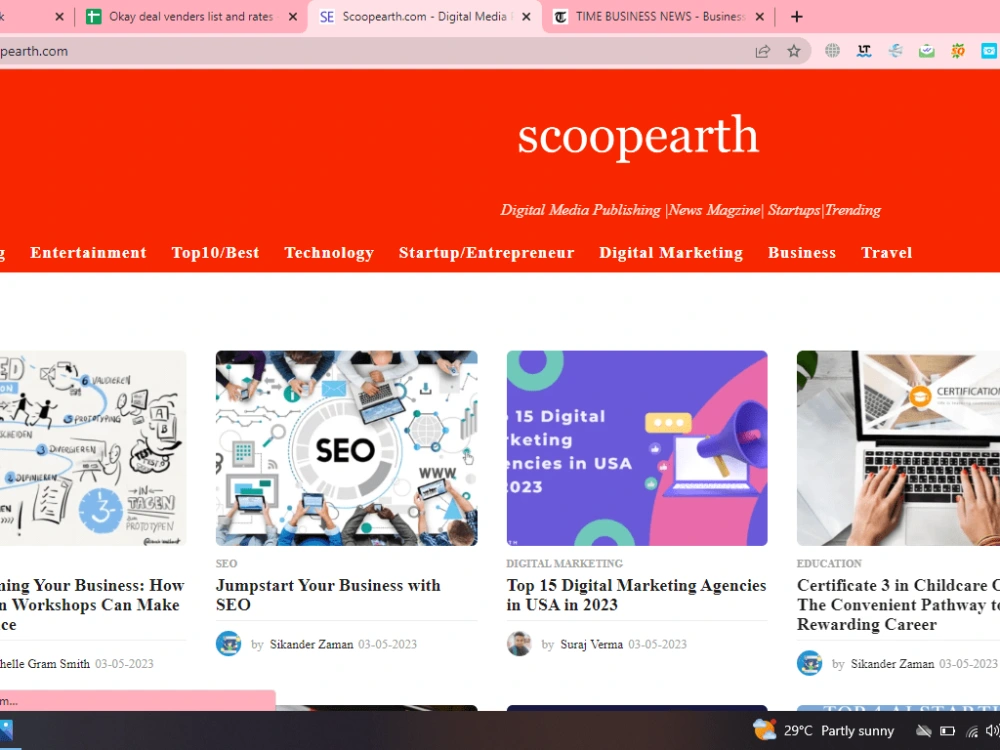Open author Sikander Zaman under SEO article
The height and width of the screenshot is (750, 1000).
(x=311, y=645)
